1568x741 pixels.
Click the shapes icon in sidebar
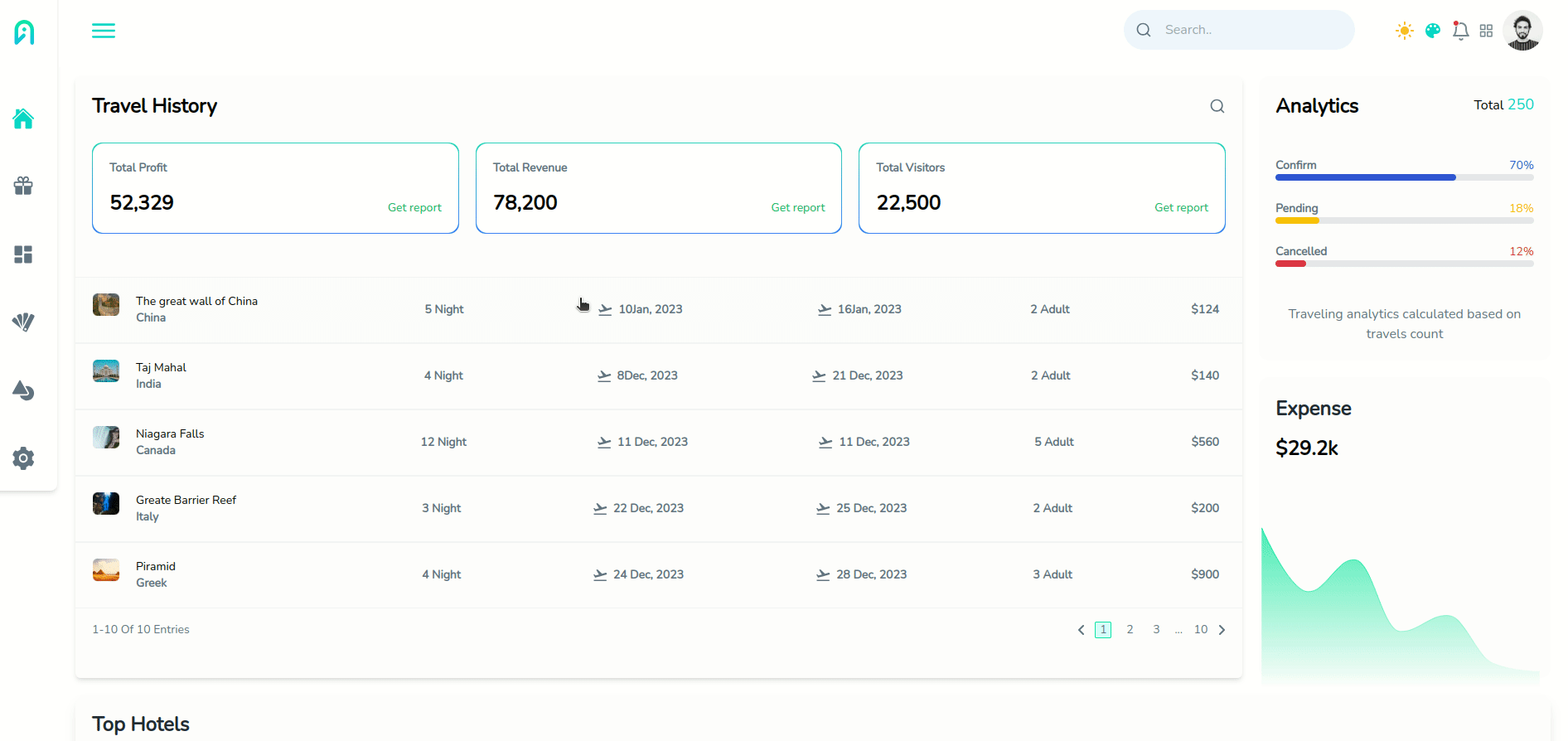(23, 390)
